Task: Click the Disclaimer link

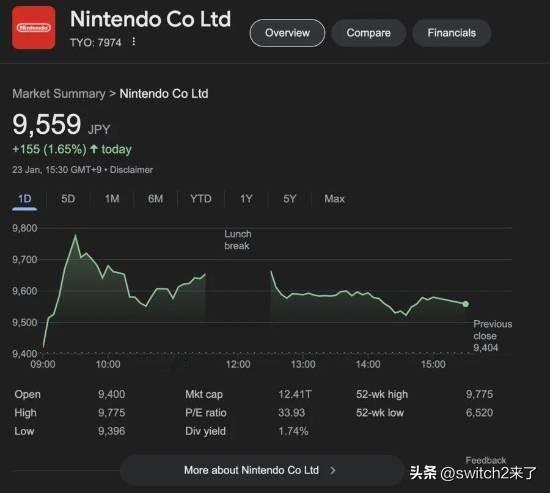Action: tap(131, 170)
